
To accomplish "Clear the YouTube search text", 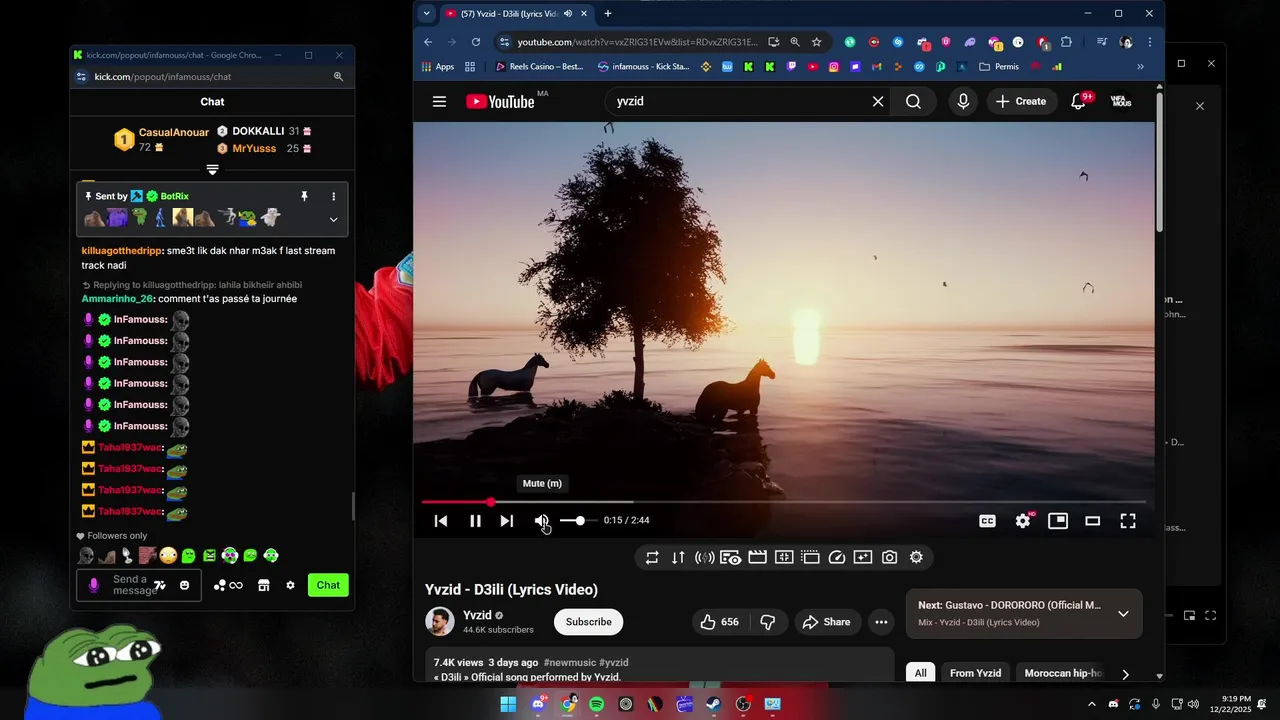I will click(x=878, y=101).
